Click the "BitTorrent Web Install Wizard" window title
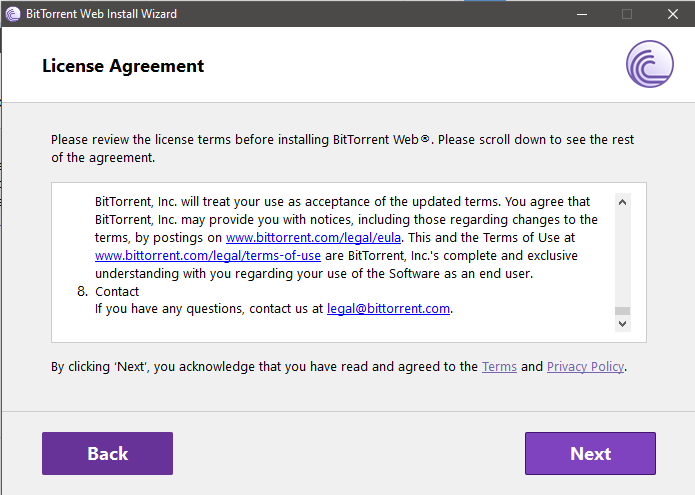Viewport: 695px width, 495px height. coord(101,14)
